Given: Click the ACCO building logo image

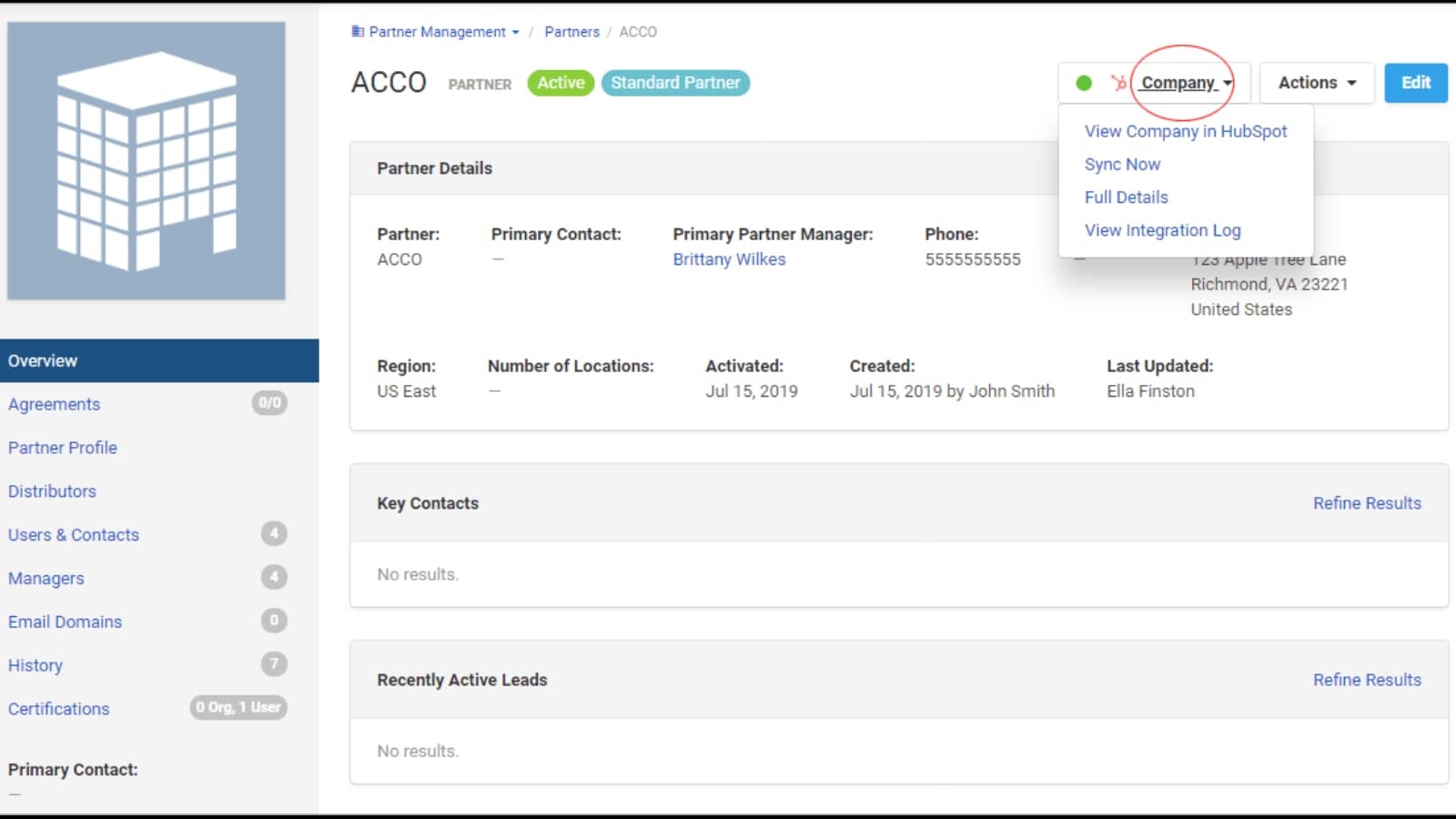Looking at the screenshot, I should click(147, 161).
